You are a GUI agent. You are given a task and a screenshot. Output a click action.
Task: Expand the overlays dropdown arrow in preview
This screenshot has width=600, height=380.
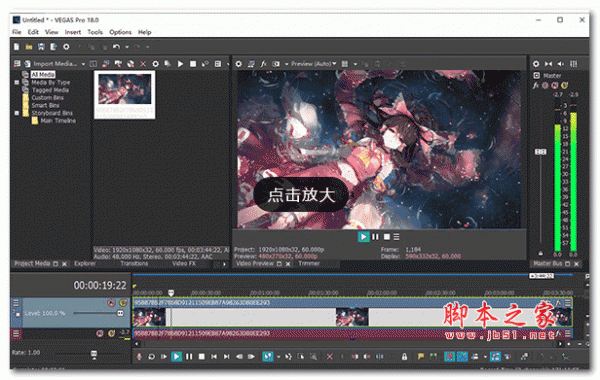click(x=355, y=64)
